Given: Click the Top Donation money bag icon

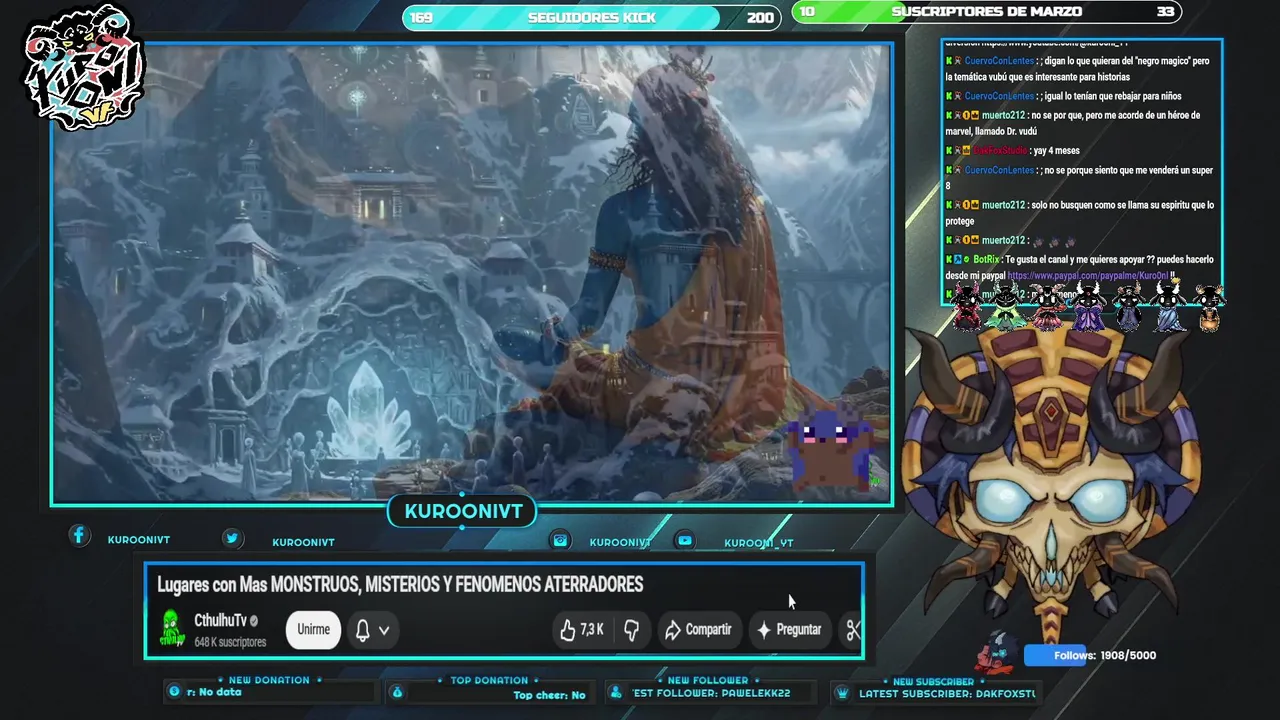Looking at the screenshot, I should (x=397, y=692).
